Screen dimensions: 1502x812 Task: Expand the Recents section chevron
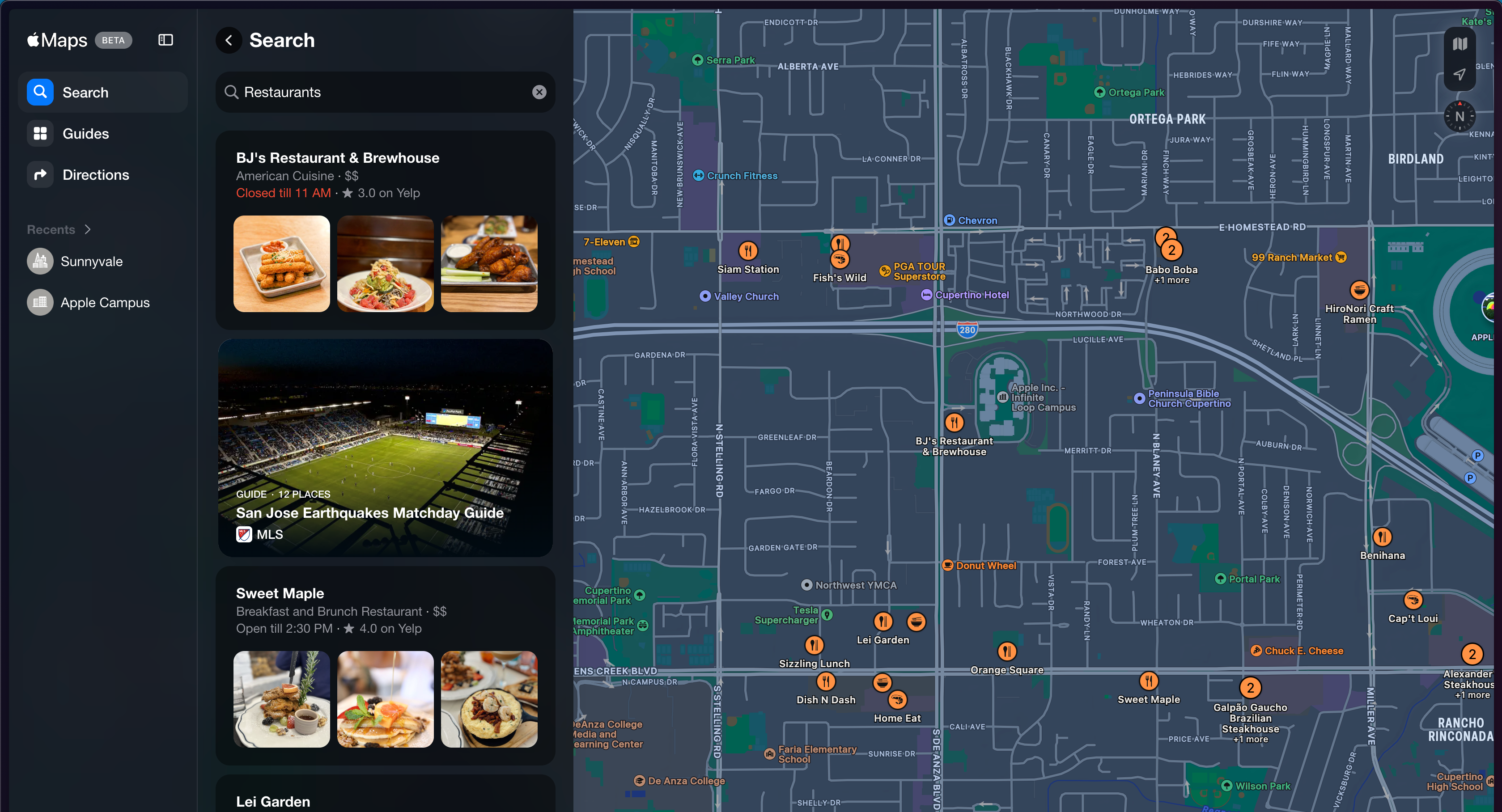coord(88,229)
